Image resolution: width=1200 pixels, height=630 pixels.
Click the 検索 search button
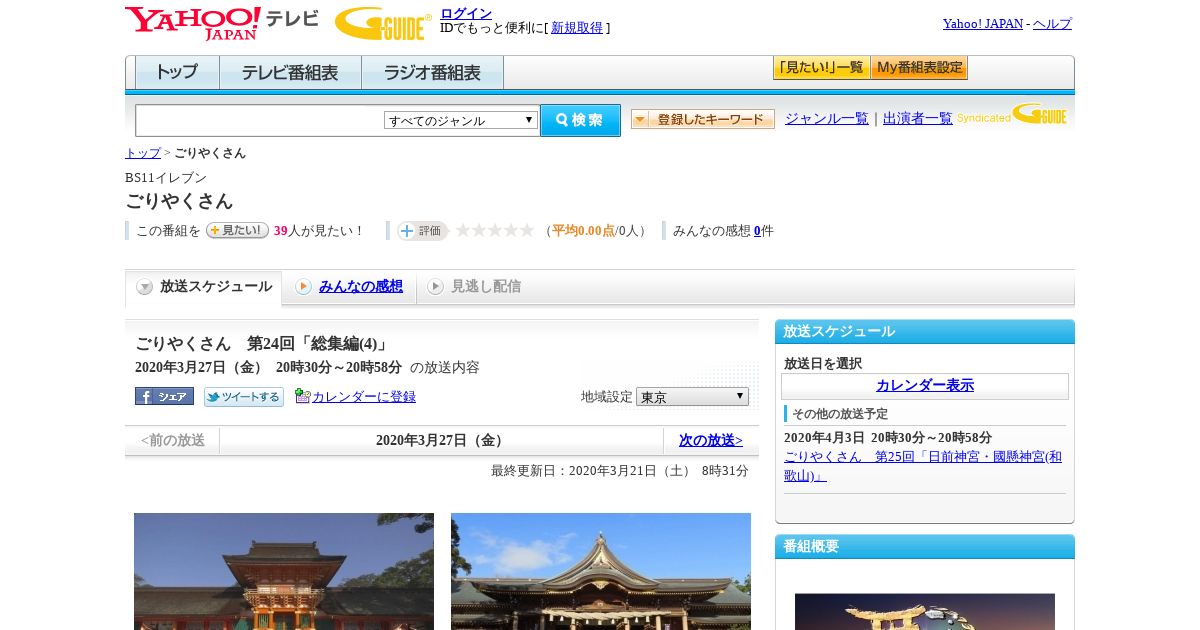(580, 120)
